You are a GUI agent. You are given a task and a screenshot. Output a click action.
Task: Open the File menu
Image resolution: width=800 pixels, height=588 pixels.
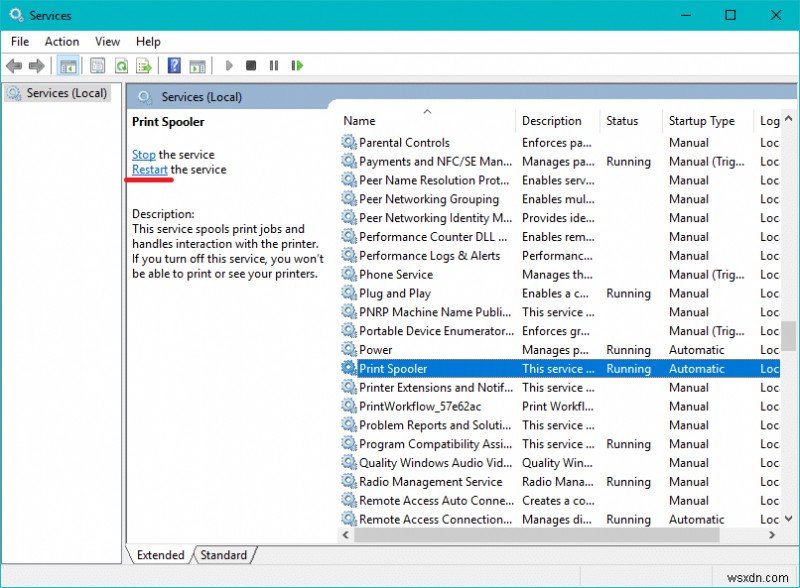(20, 41)
